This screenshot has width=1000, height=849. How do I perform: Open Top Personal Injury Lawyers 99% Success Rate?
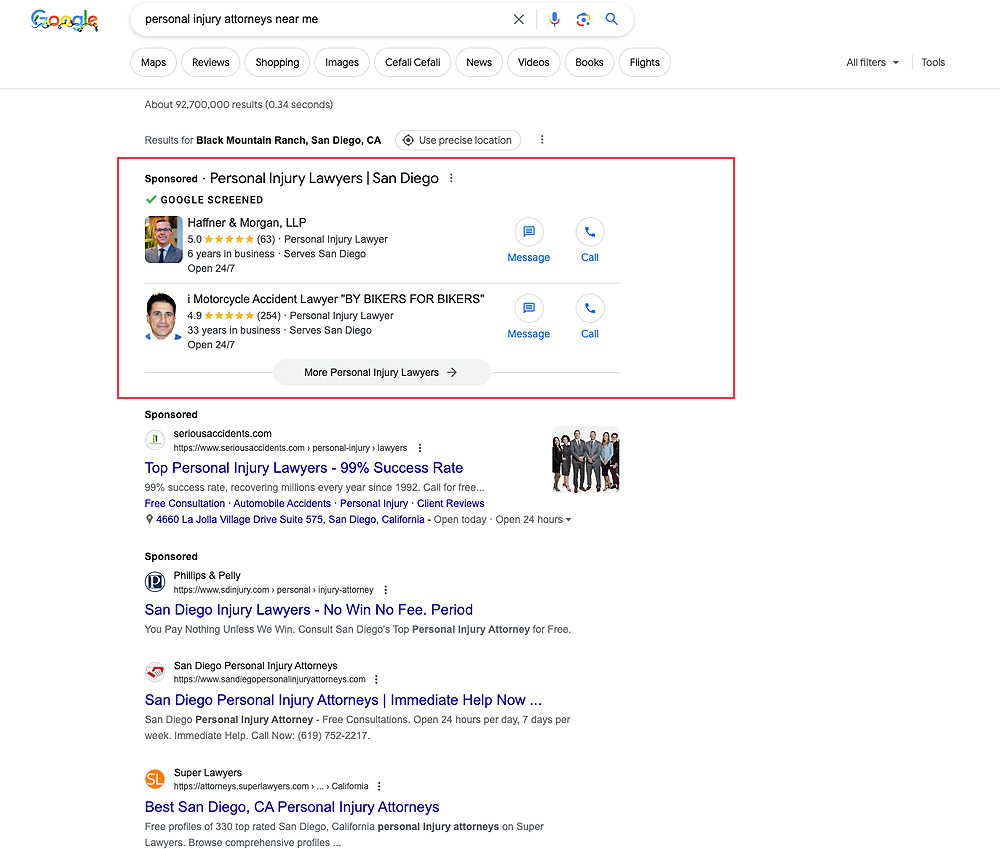click(x=304, y=468)
